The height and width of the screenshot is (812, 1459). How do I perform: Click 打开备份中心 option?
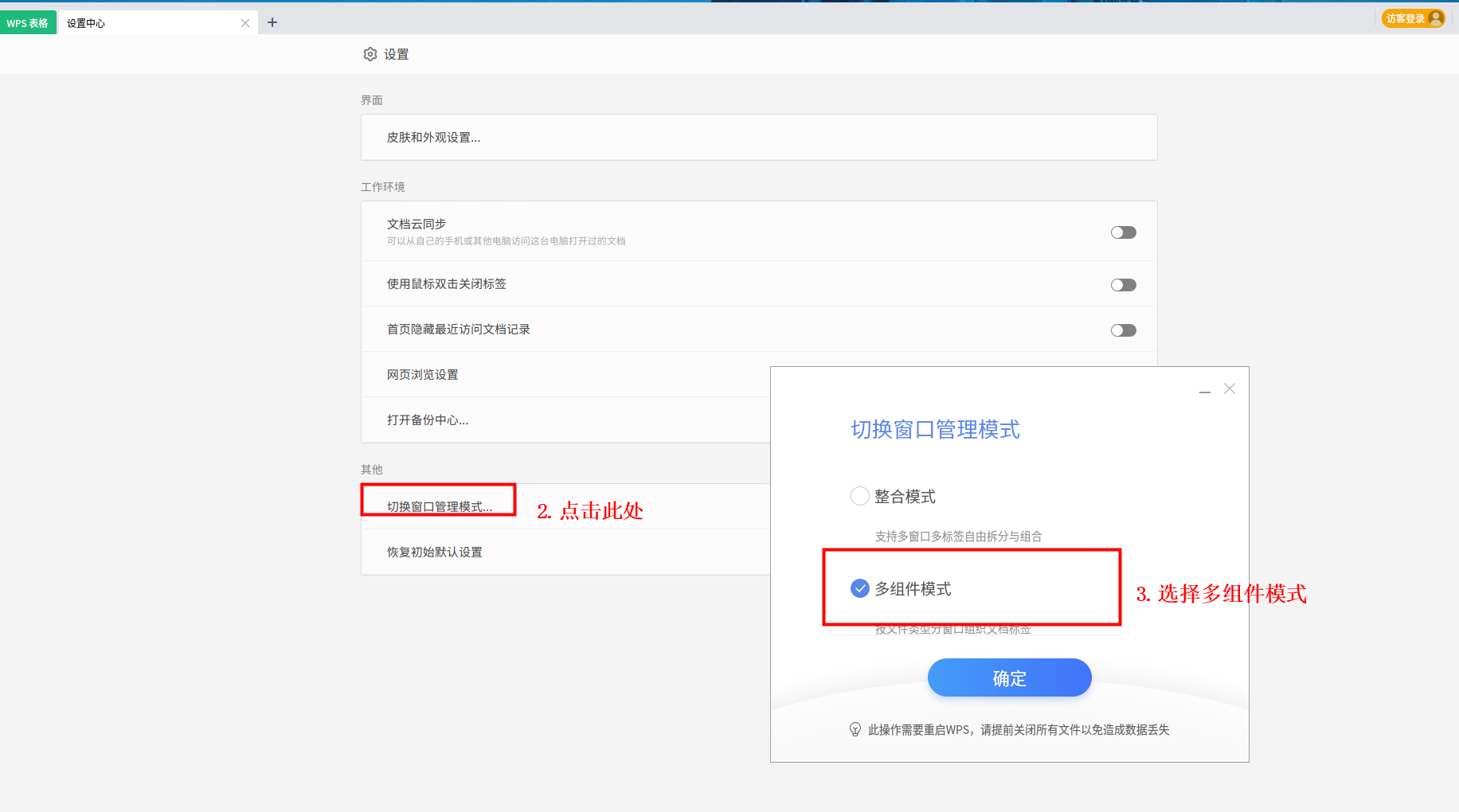428,420
